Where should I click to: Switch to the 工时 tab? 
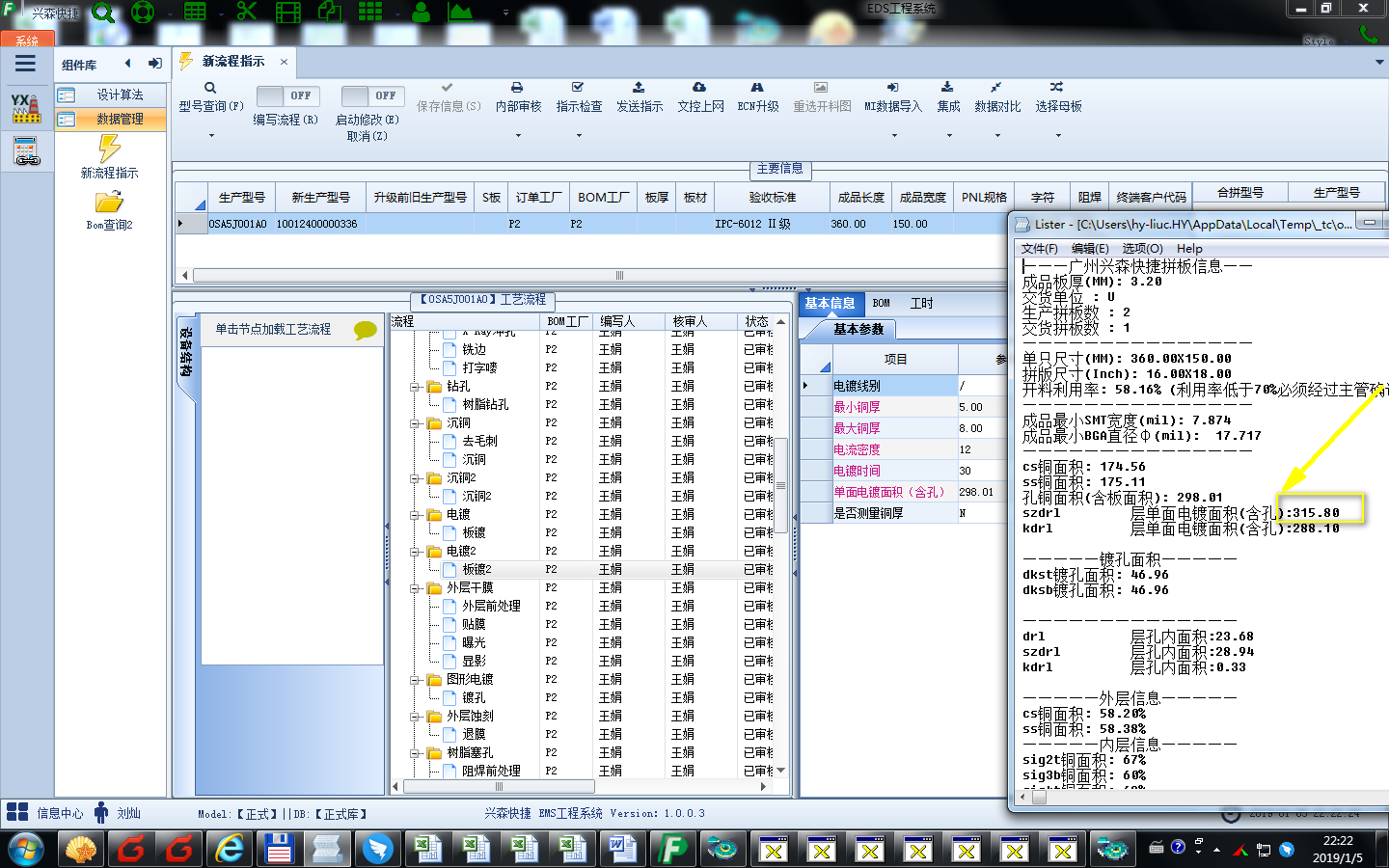[x=922, y=303]
